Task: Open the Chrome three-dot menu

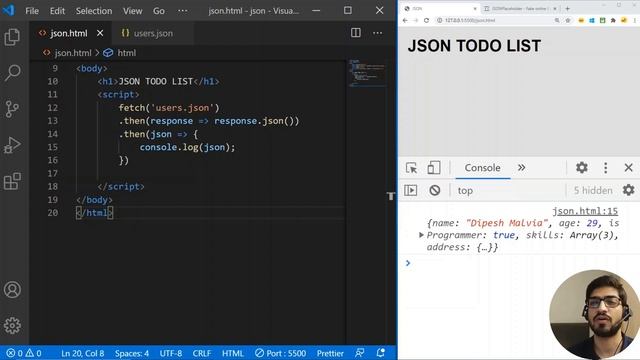Action: (x=635, y=20)
